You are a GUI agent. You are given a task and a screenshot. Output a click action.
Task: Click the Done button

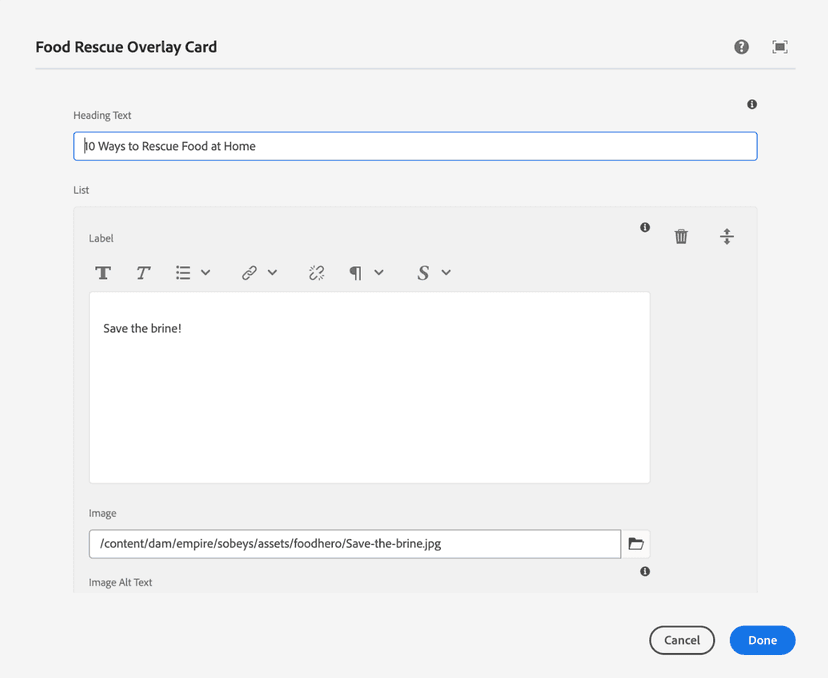[x=762, y=640]
